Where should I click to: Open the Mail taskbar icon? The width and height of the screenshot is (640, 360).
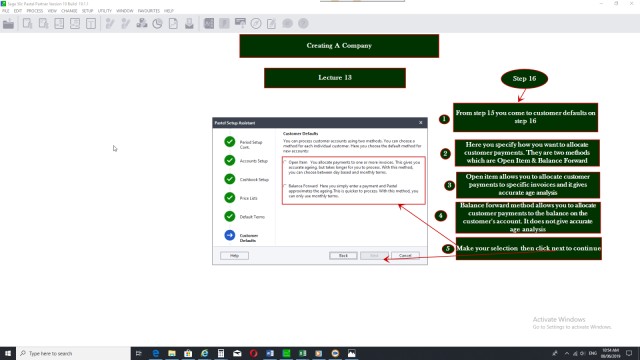tap(237, 353)
